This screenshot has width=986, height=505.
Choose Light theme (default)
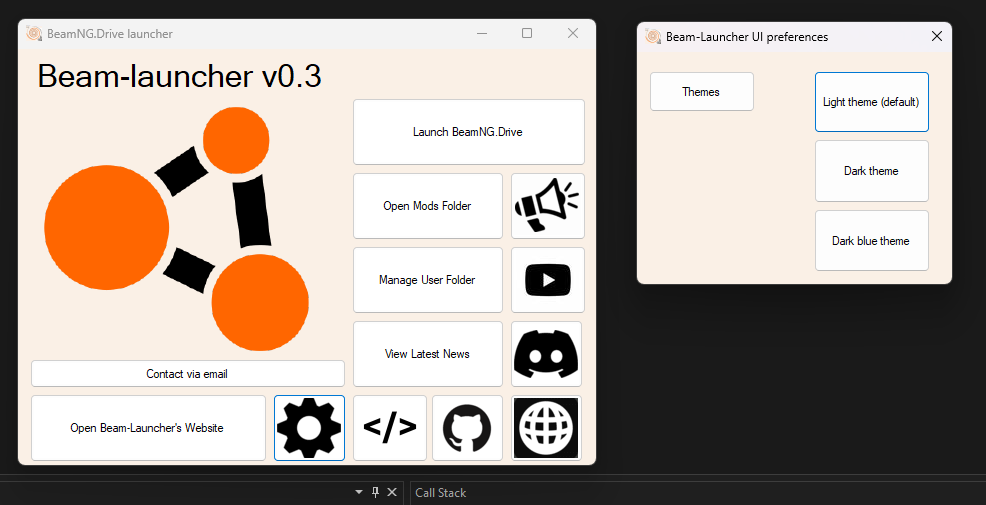click(x=872, y=102)
